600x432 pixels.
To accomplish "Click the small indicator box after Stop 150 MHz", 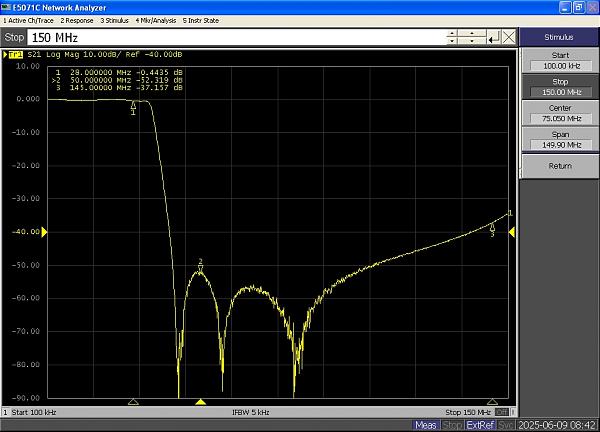I will tap(501, 412).
